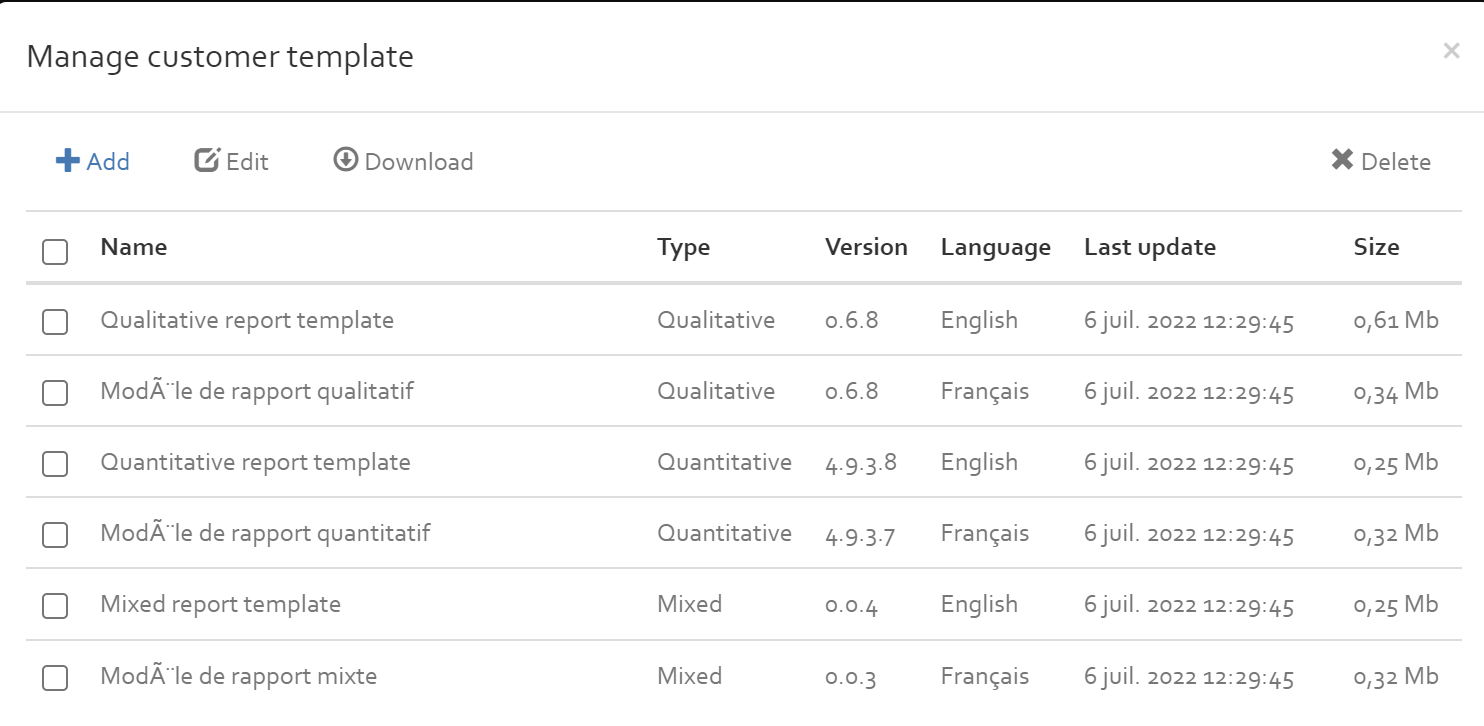
Task: Click the Size column header
Action: point(1376,247)
